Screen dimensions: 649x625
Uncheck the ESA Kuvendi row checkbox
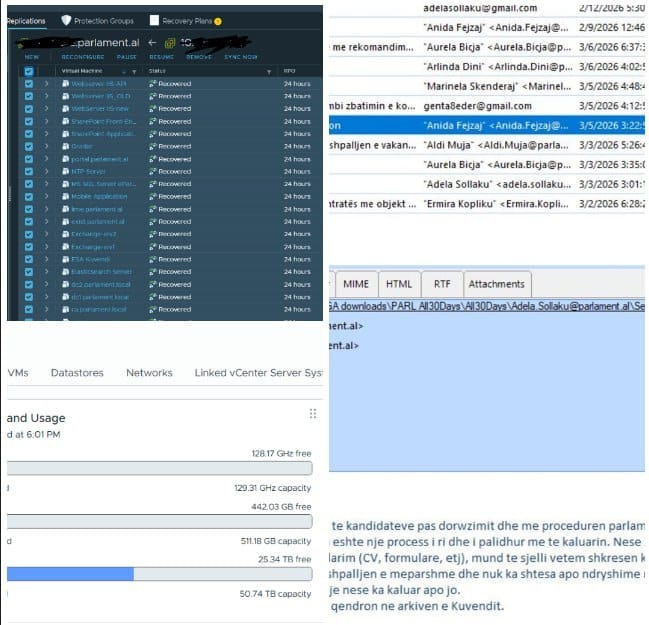28,259
